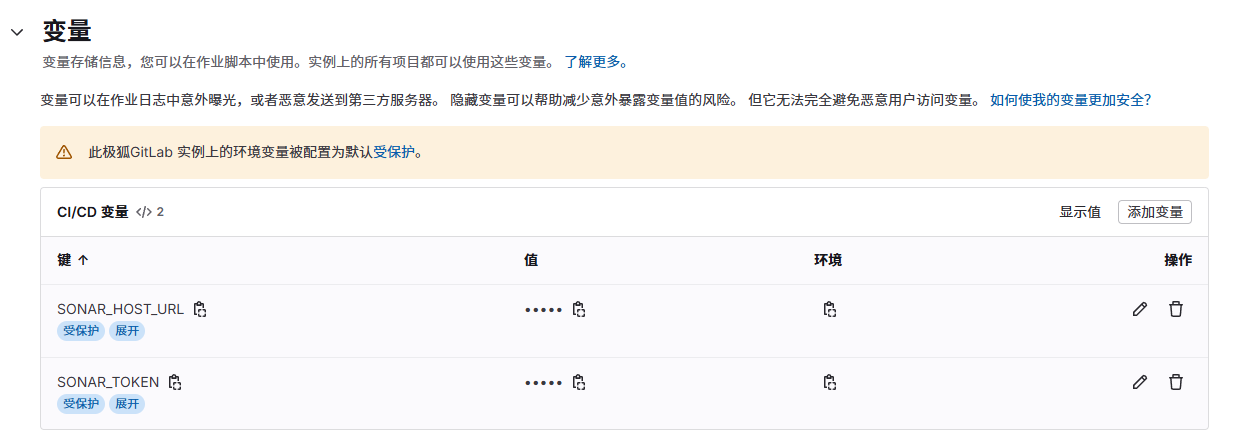1241x432 pixels.
Task: Click the 变量 section heading
Action: (67, 31)
